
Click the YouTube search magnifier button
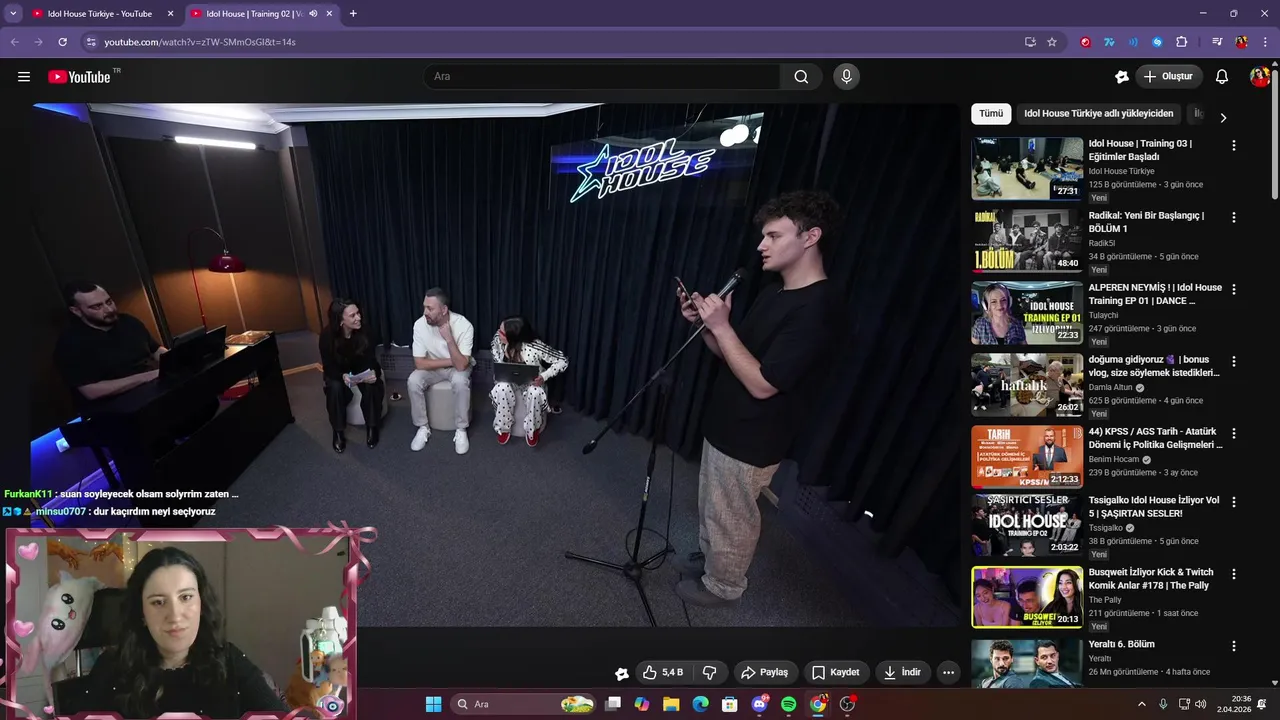pos(801,77)
